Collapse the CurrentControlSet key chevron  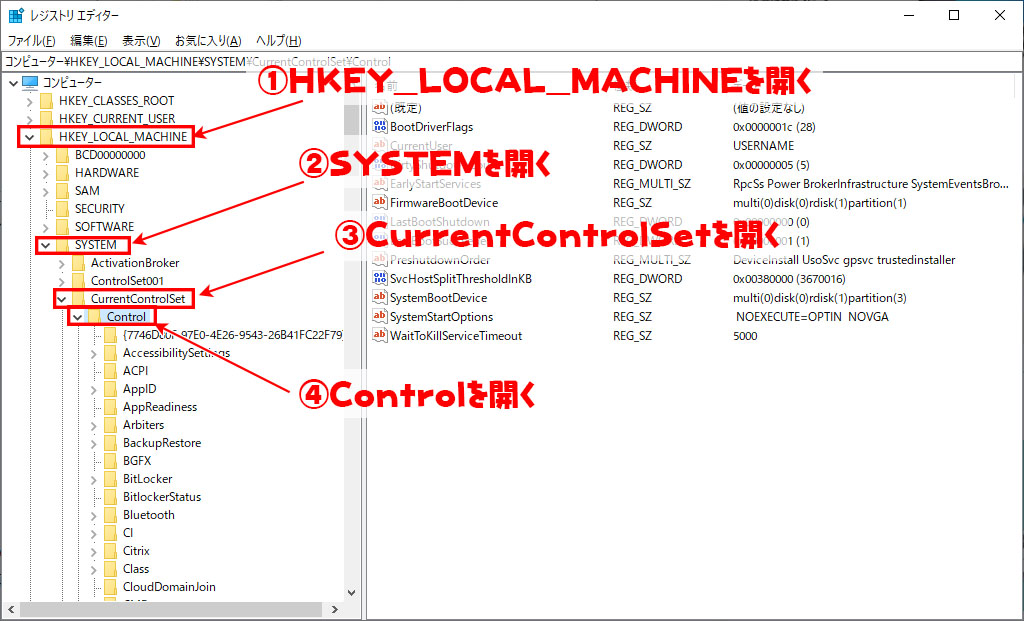click(61, 299)
